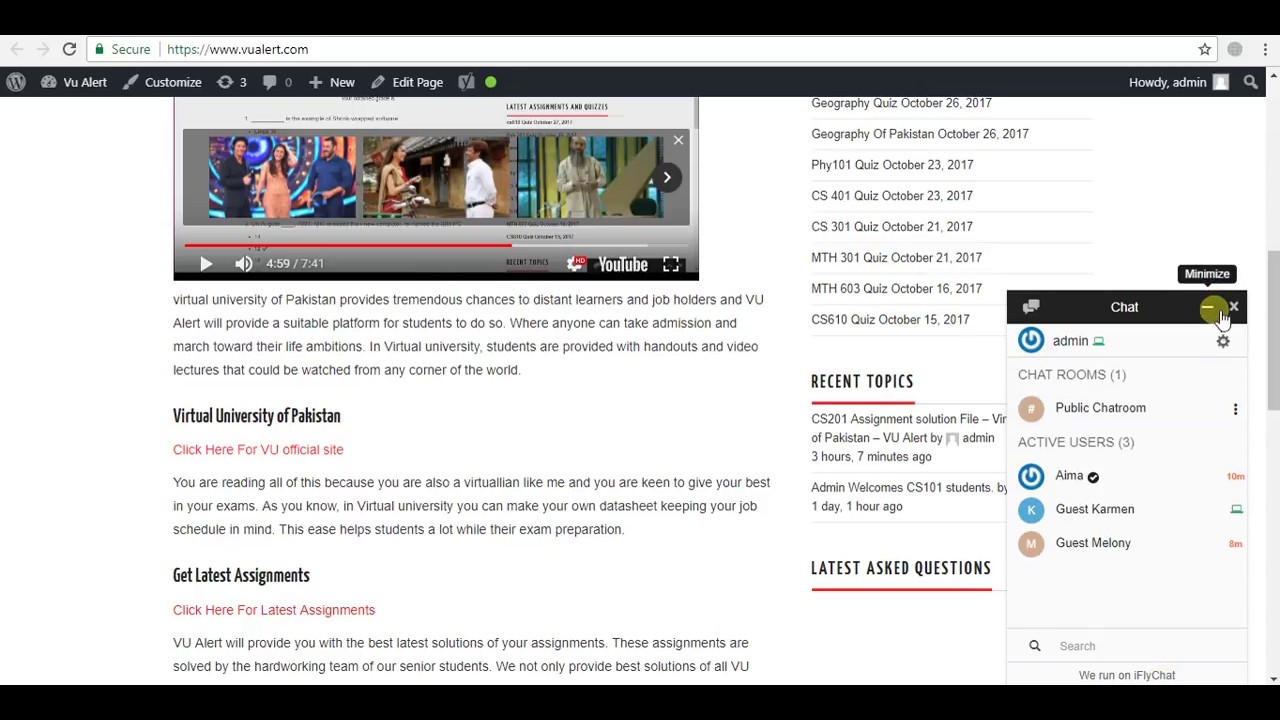Screen dimensions: 1280x720
Task: Open third suggested video thumbnail
Action: point(588,177)
